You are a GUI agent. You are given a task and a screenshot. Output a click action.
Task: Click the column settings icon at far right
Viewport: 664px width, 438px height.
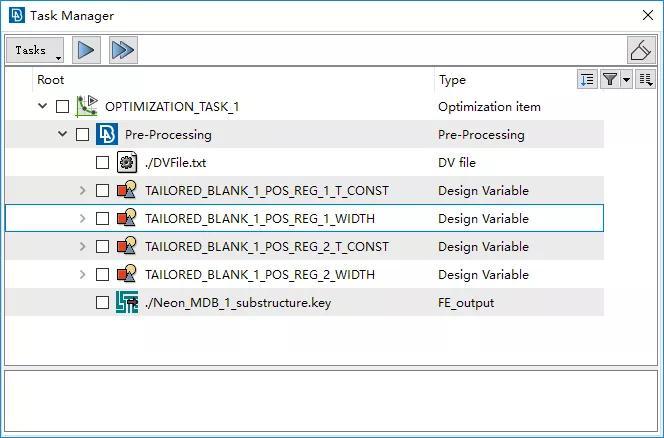click(646, 79)
